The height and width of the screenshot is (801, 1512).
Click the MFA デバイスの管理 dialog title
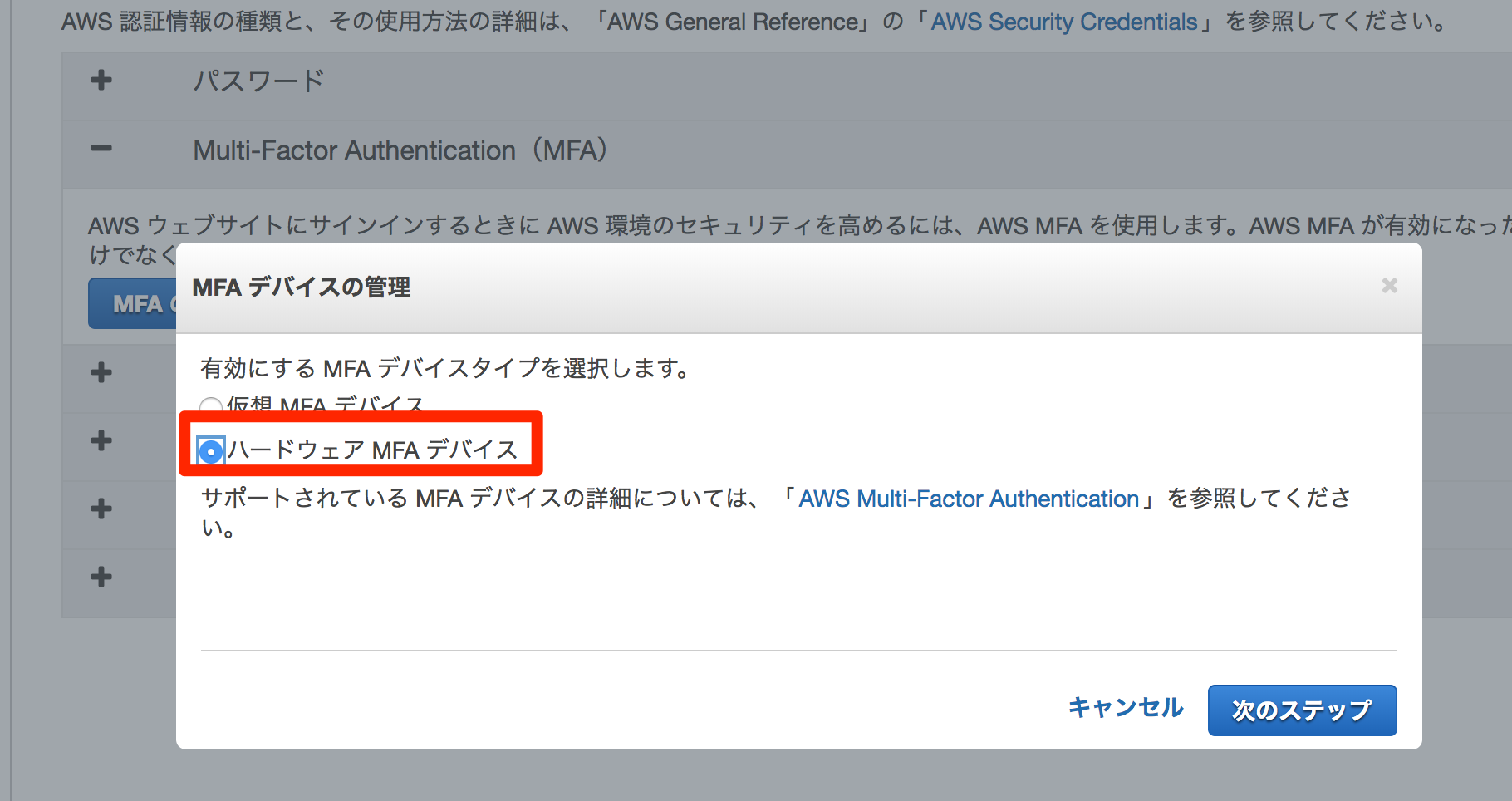[301, 287]
